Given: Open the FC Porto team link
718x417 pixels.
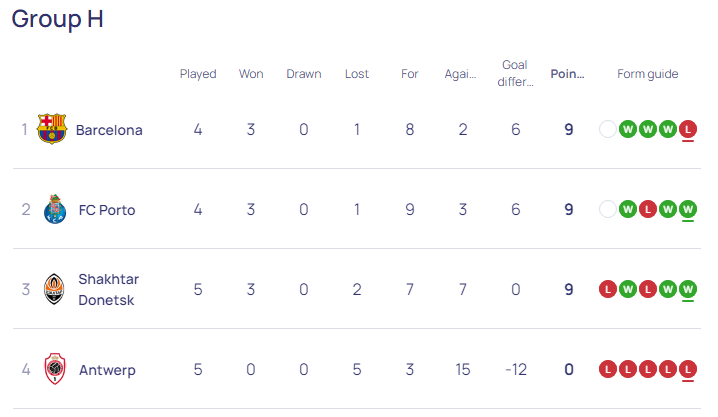Looking at the screenshot, I should pyautogui.click(x=107, y=210).
